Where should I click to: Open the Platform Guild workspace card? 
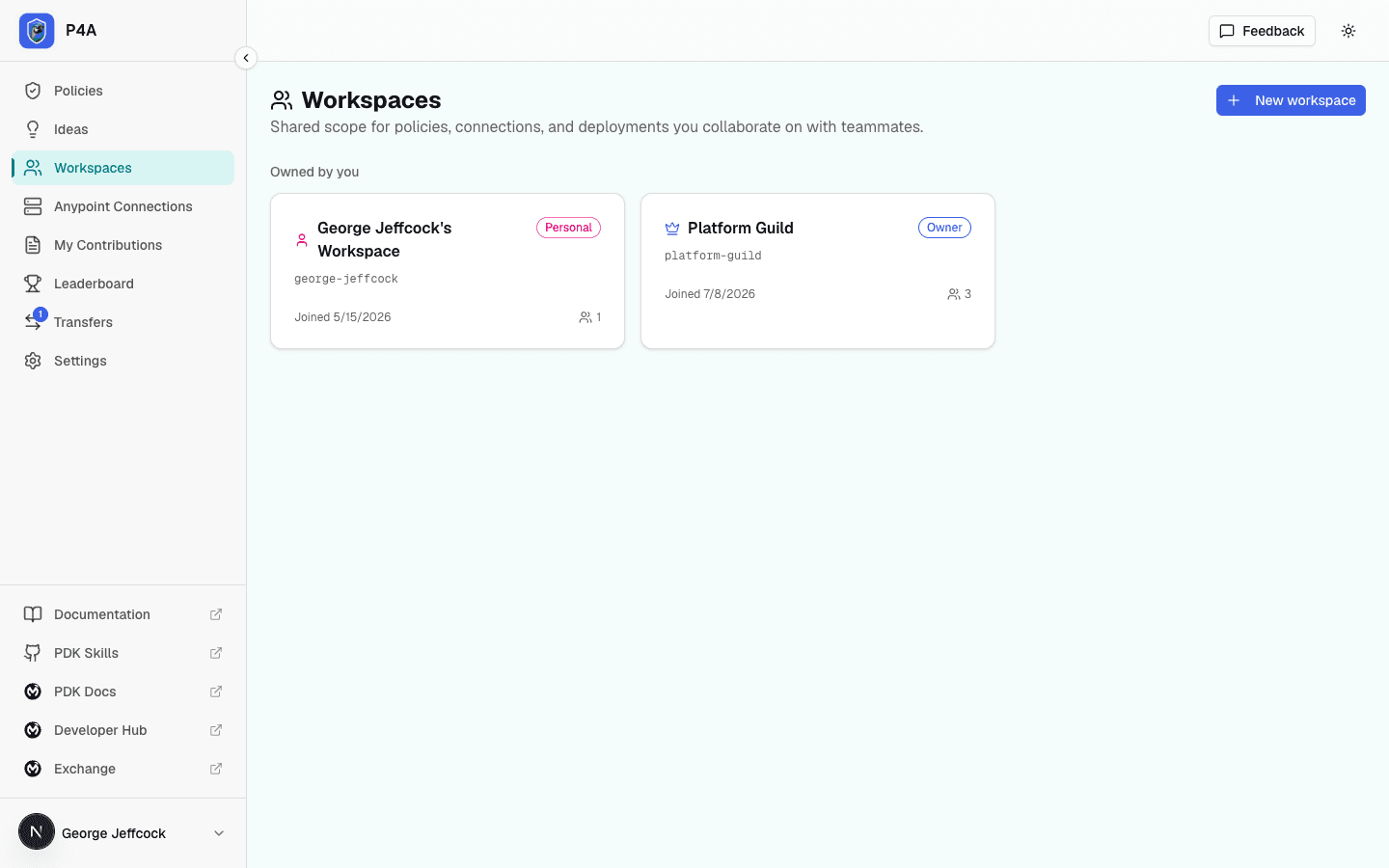pyautogui.click(x=818, y=271)
